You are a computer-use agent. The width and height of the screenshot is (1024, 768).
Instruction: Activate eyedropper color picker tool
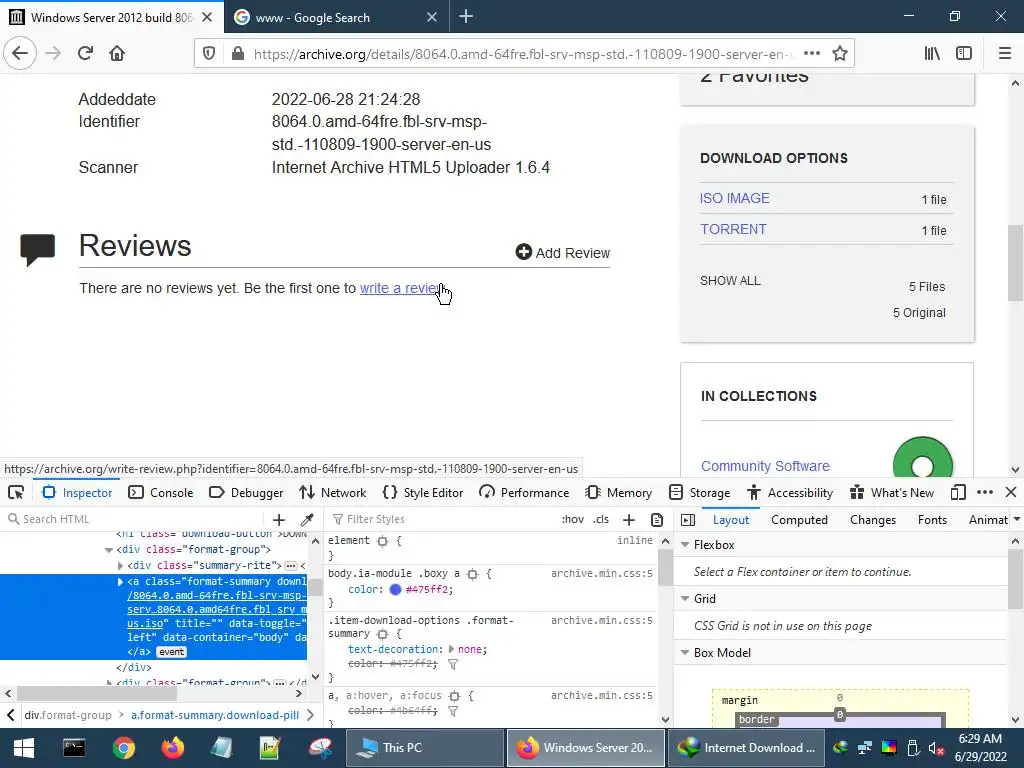[x=307, y=519]
